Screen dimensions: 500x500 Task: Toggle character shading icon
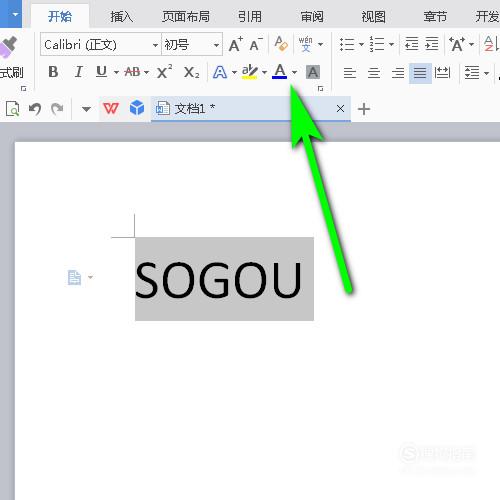coord(313,72)
